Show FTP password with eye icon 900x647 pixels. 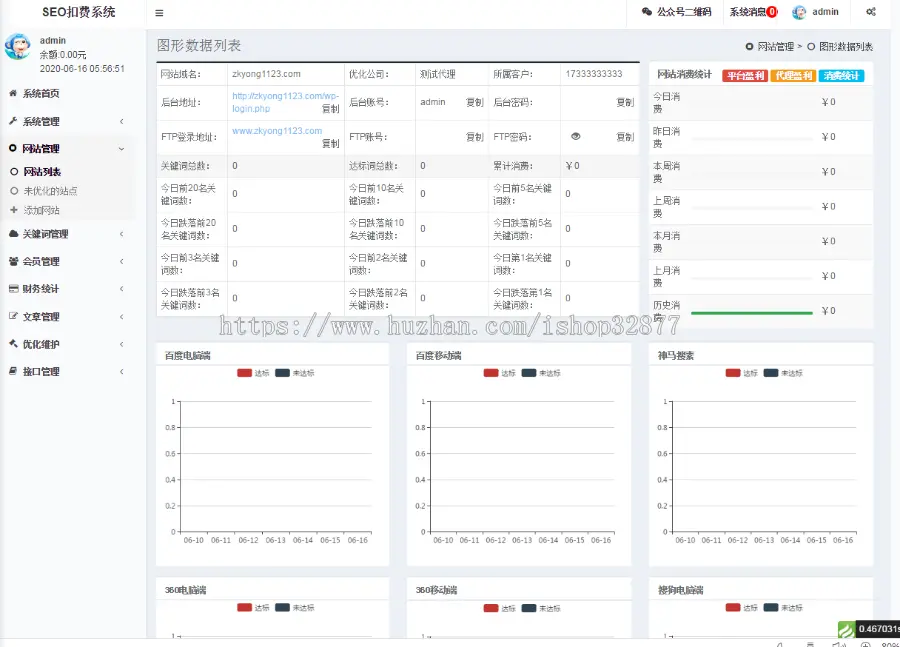tap(575, 136)
